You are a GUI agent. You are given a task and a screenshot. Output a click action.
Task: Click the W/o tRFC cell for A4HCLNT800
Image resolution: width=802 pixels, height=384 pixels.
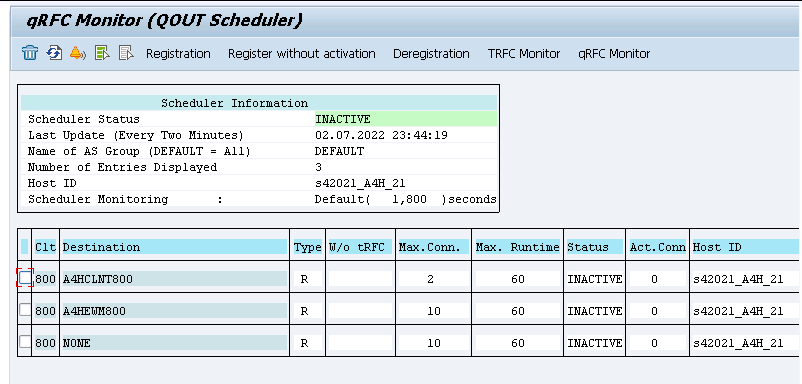(x=360, y=279)
